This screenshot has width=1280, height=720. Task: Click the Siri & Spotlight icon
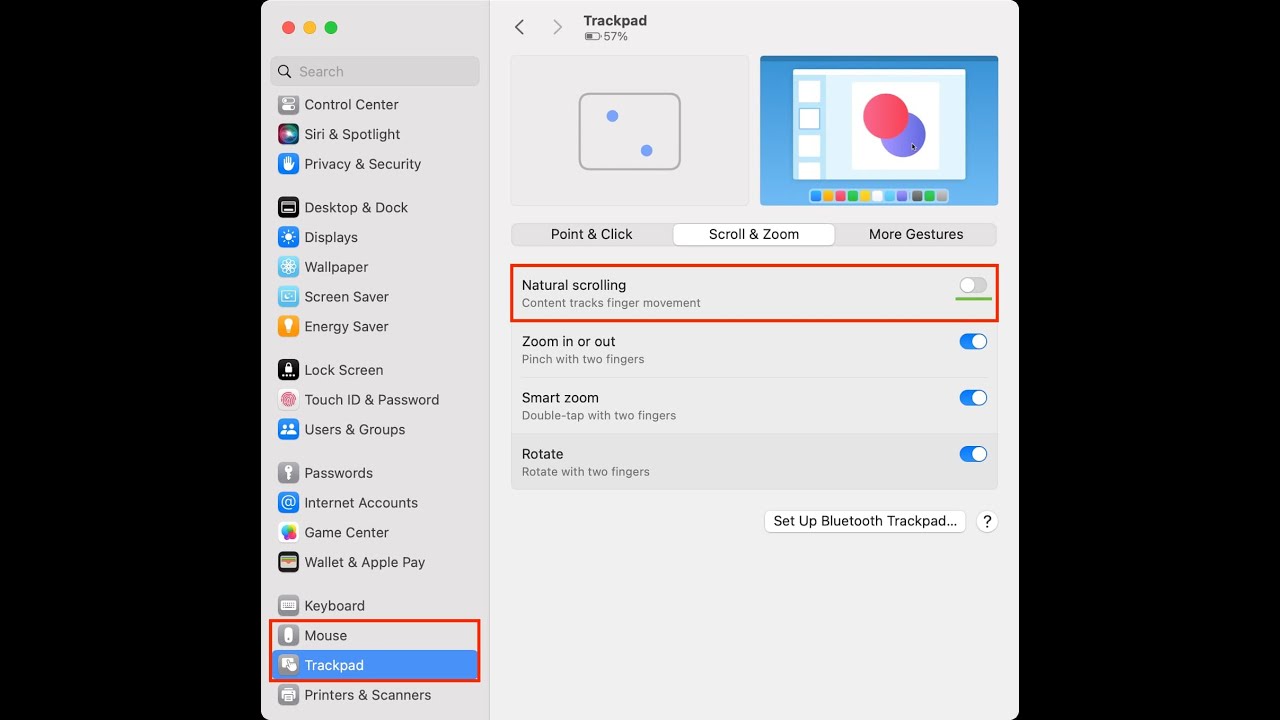[x=289, y=134]
